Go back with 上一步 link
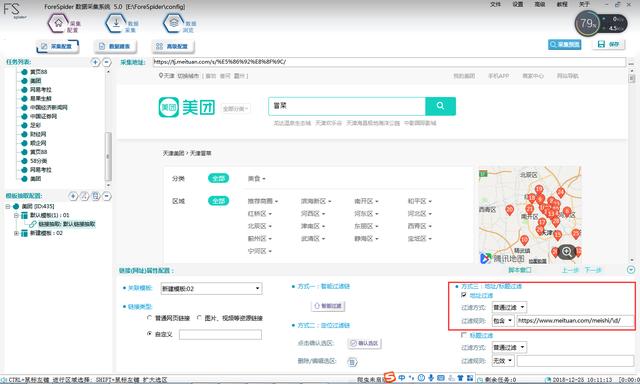This screenshot has height=384, width=640. (570, 270)
